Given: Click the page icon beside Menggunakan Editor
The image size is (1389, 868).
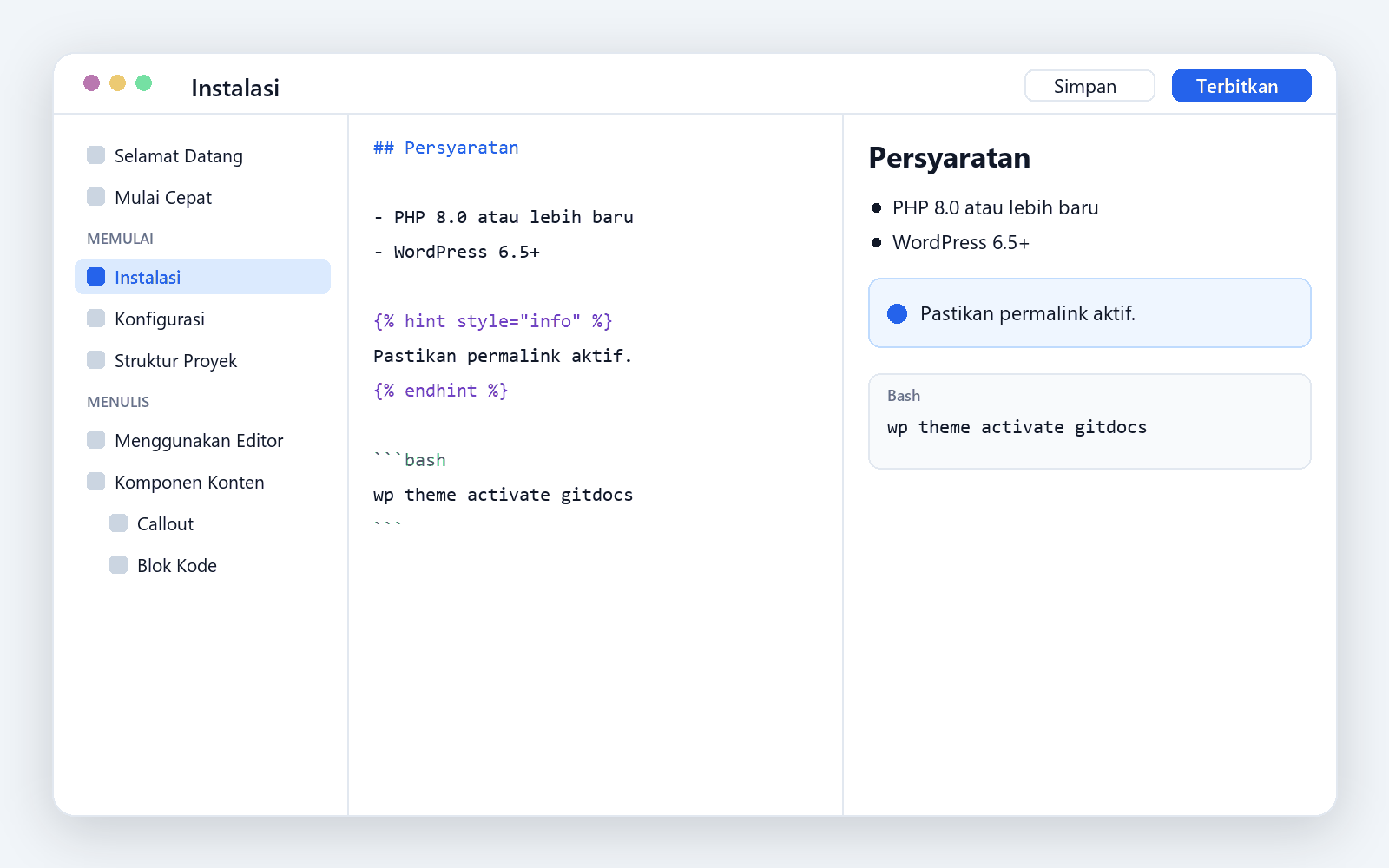Looking at the screenshot, I should coord(96,440).
